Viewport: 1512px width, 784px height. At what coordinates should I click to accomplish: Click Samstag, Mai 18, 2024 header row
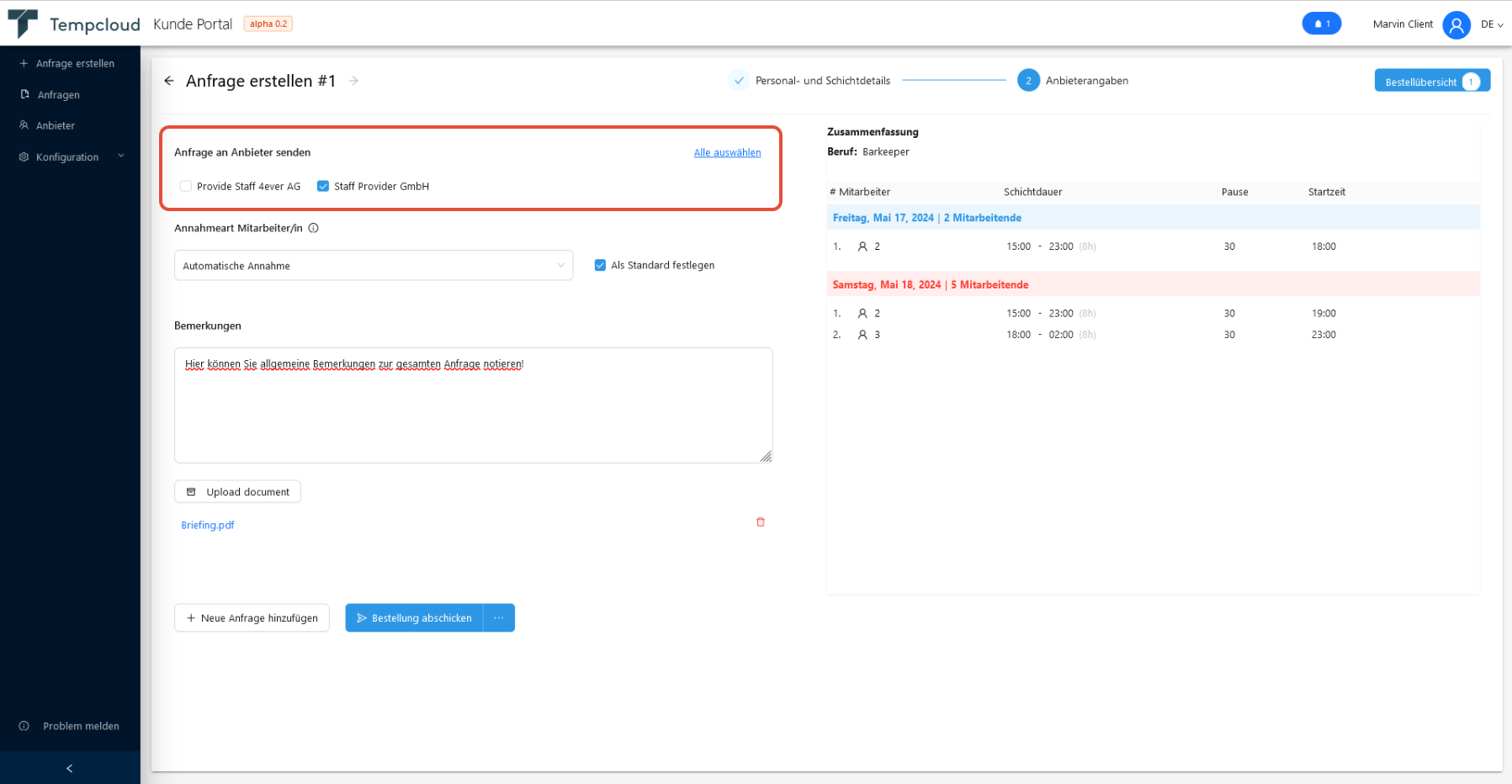point(1153,285)
